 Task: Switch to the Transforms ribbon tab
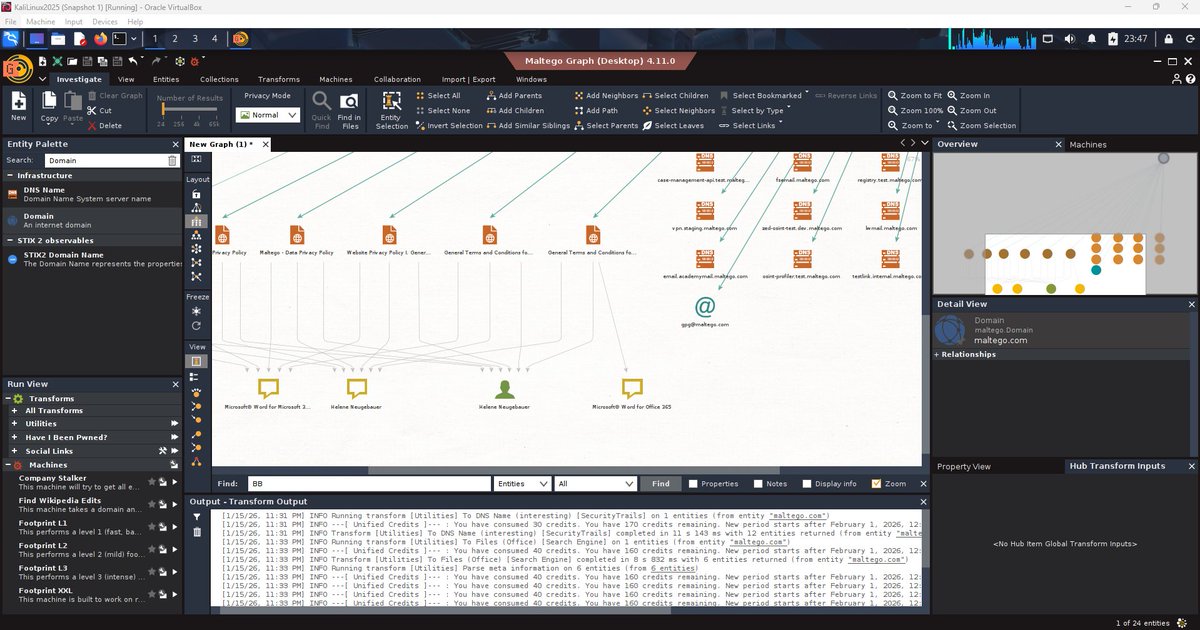(278, 79)
